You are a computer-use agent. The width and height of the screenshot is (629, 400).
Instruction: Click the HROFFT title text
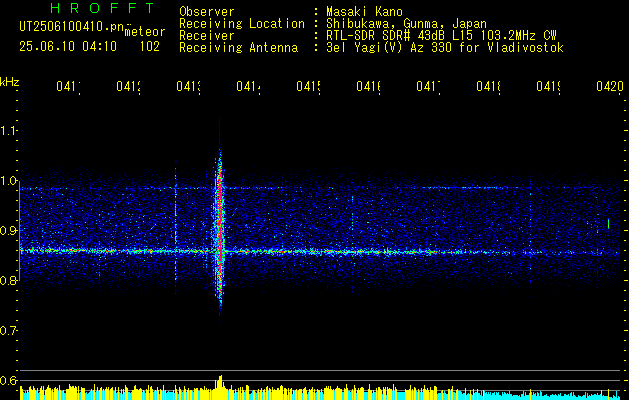[x=103, y=8]
